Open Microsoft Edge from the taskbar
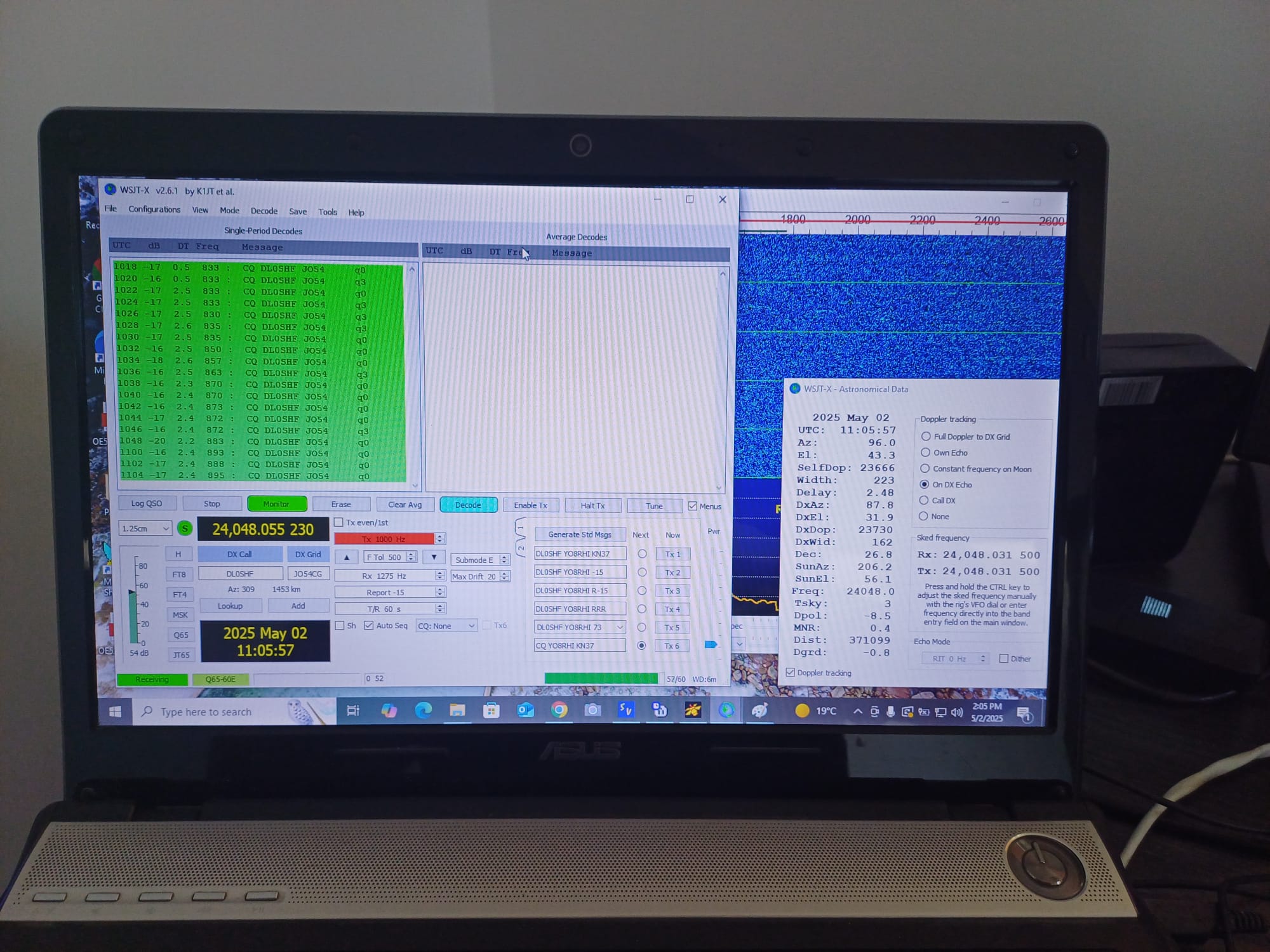Image resolution: width=1270 pixels, height=952 pixels. pos(424,710)
